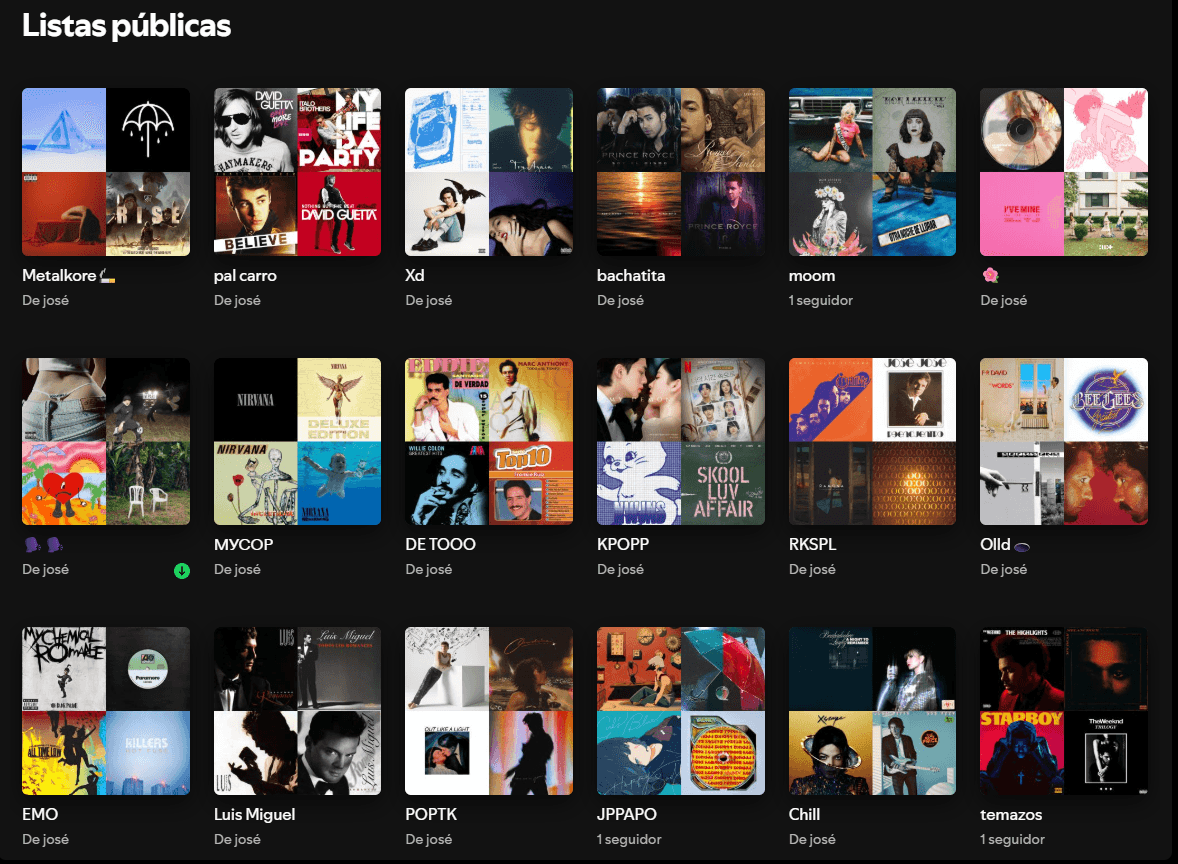This screenshot has width=1178, height=864.
Task: Select the Luis Miguel playlist title
Action: coord(254,814)
